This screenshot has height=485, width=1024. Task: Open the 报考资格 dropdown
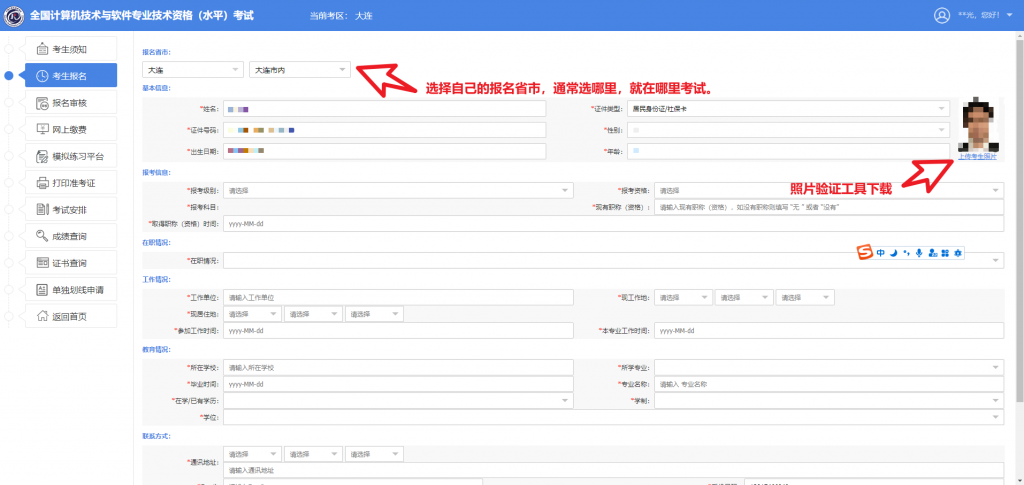tap(829, 191)
